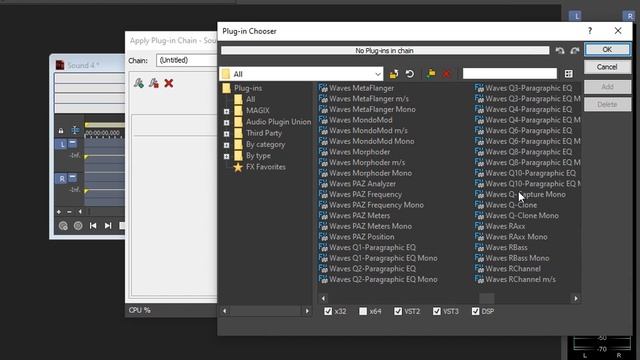Toggle the R channel button in Sound 4
640x360 pixels.
[61, 179]
